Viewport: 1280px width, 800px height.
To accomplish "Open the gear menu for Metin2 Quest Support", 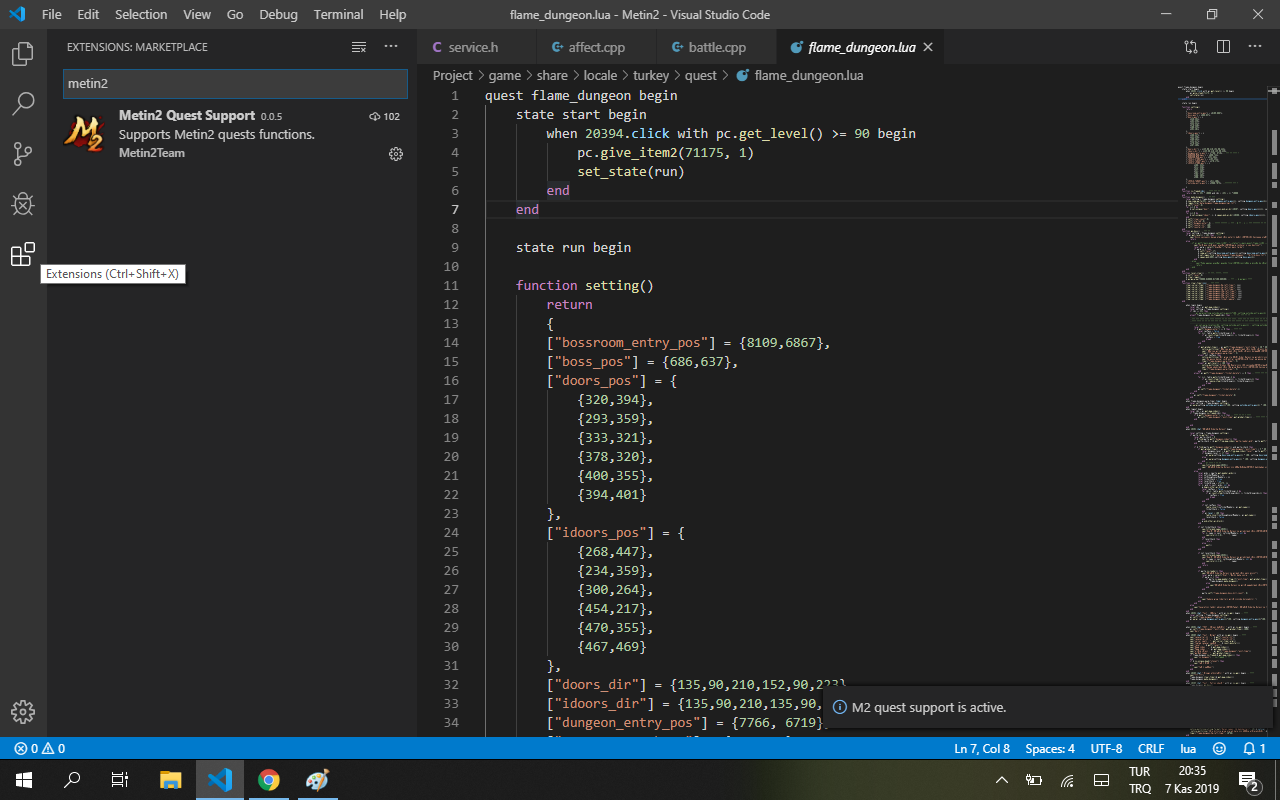I will 396,154.
